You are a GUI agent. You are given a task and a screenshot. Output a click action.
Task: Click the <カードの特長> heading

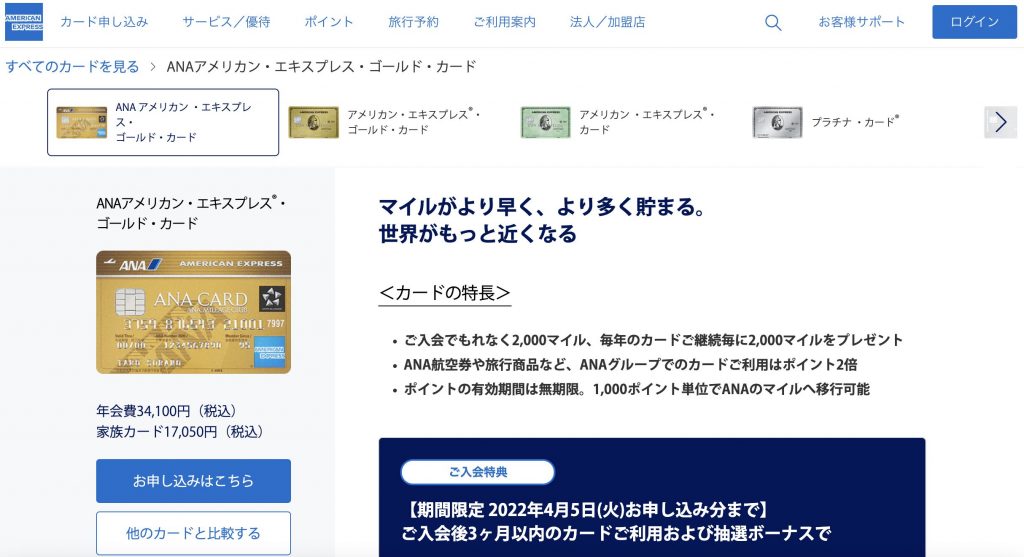[x=445, y=293]
